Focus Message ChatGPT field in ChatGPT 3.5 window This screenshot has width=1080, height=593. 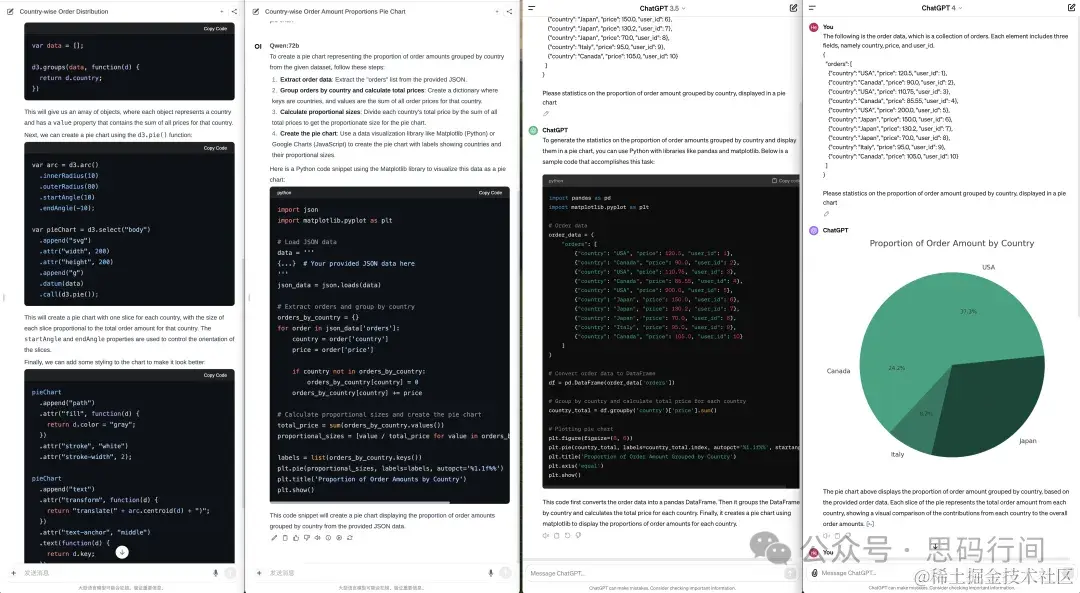coord(654,573)
